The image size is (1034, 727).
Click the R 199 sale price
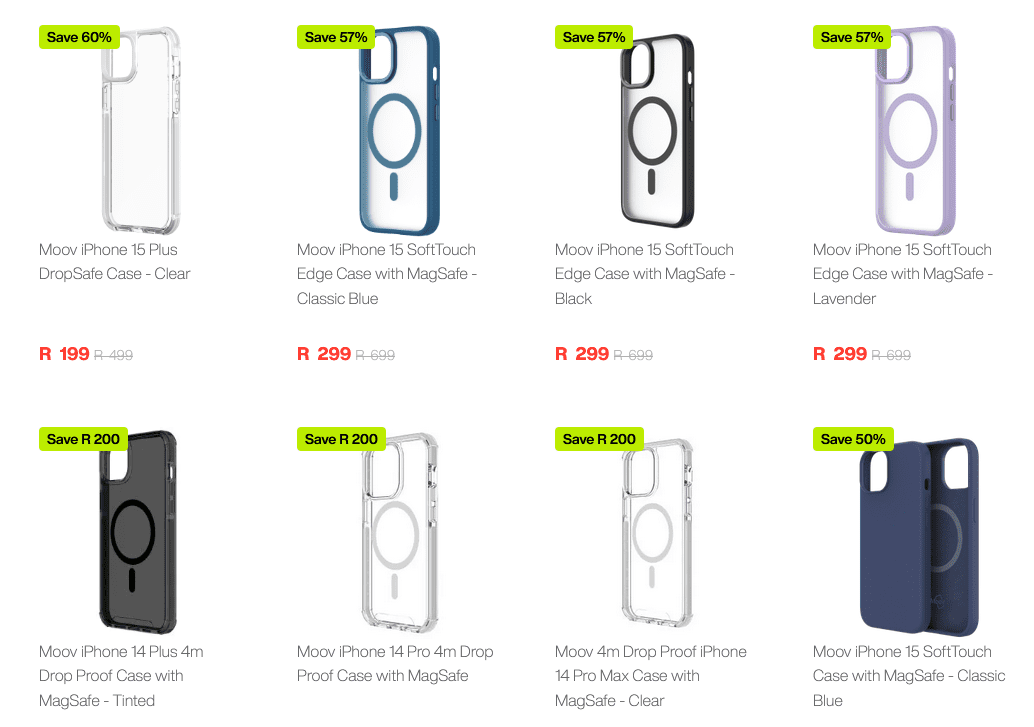(x=65, y=354)
